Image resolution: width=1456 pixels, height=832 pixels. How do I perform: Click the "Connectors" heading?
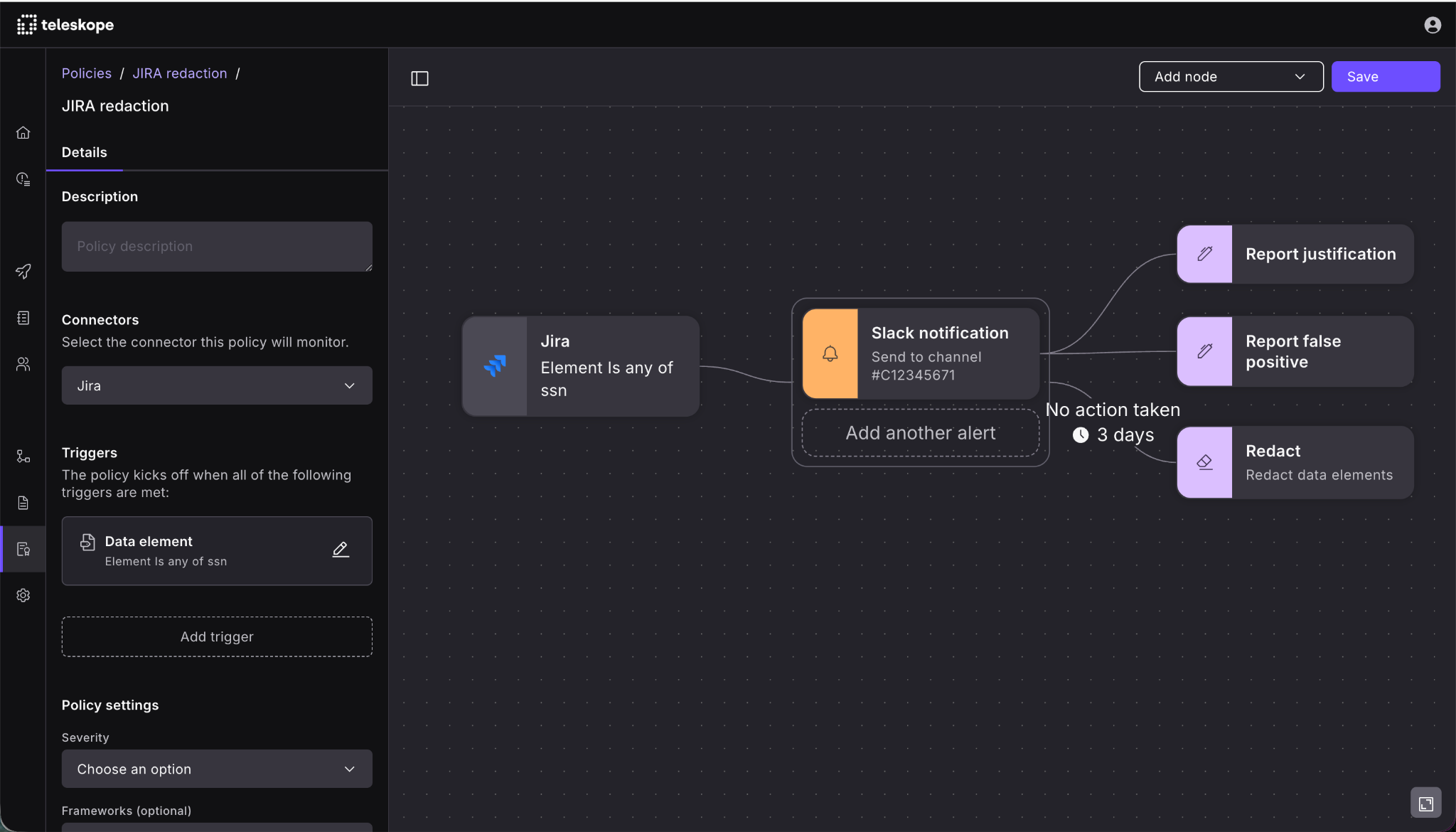pos(100,320)
